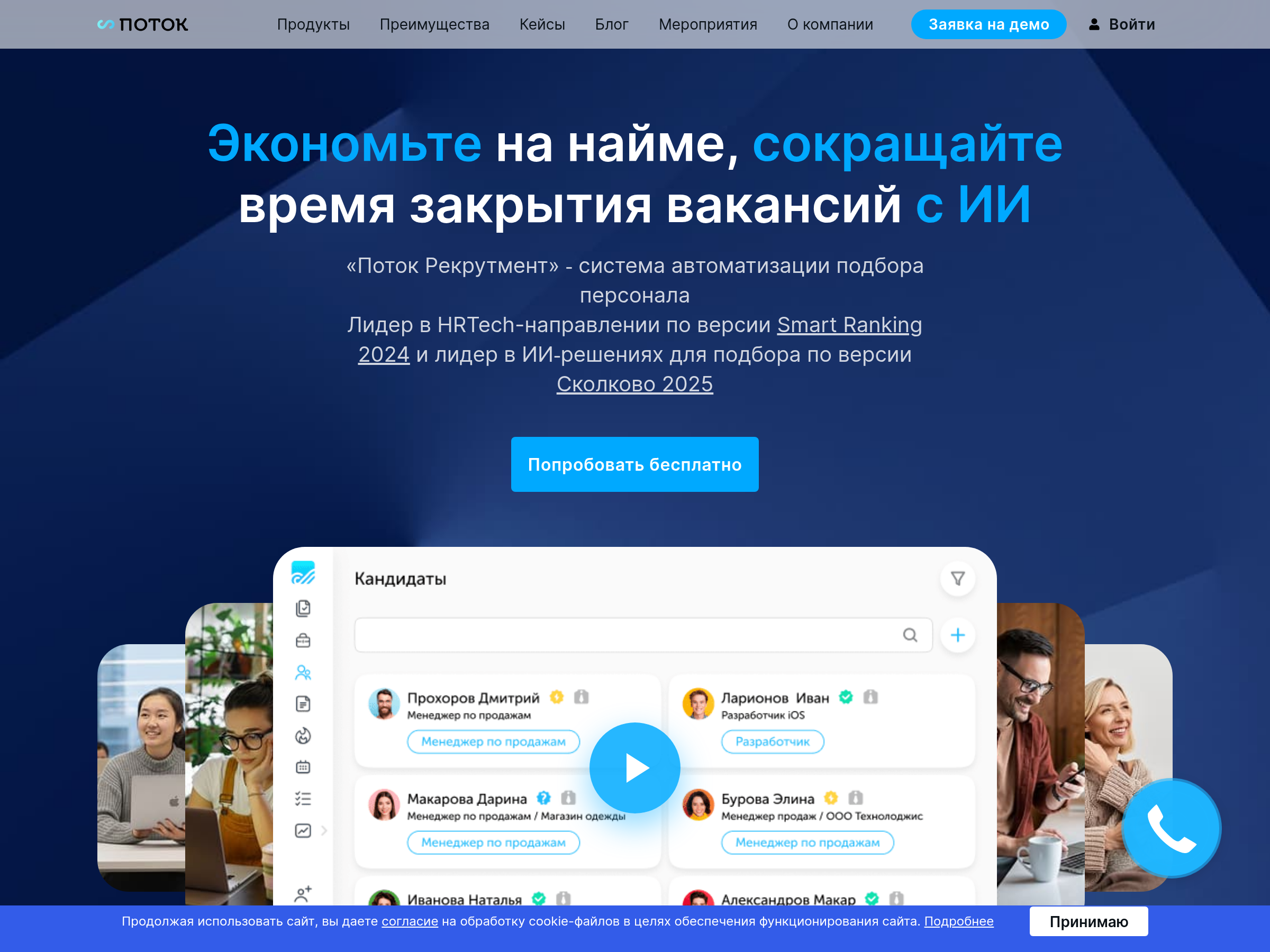Click Прохоров Дмитрий's Менеджер по продажам tag
The width and height of the screenshot is (1270, 952).
493,742
